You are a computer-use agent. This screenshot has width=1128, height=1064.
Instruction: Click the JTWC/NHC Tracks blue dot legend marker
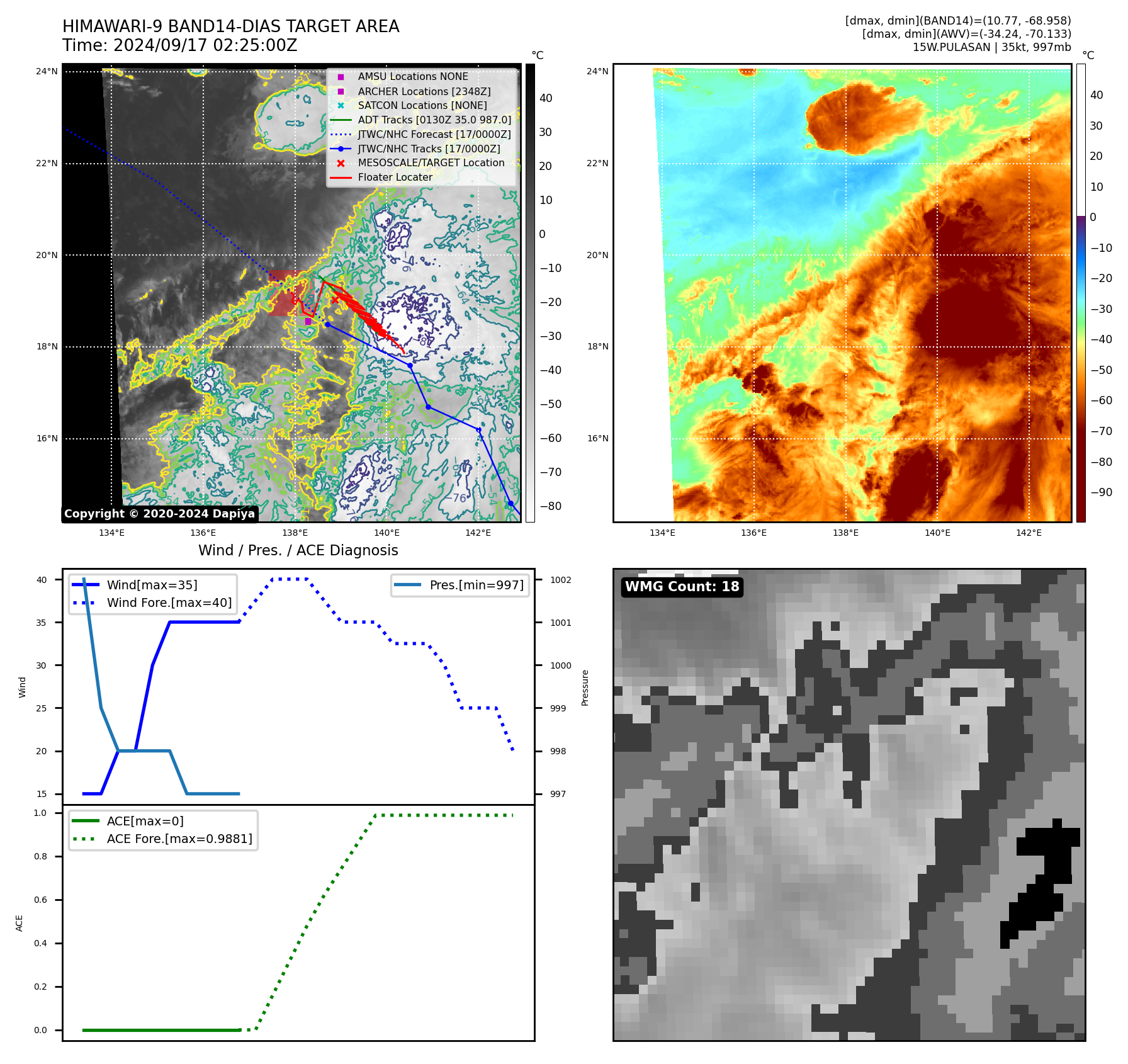click(341, 149)
